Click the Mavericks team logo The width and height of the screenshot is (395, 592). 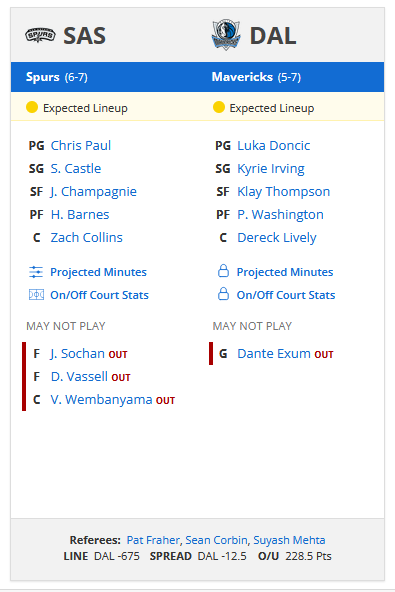(226, 35)
